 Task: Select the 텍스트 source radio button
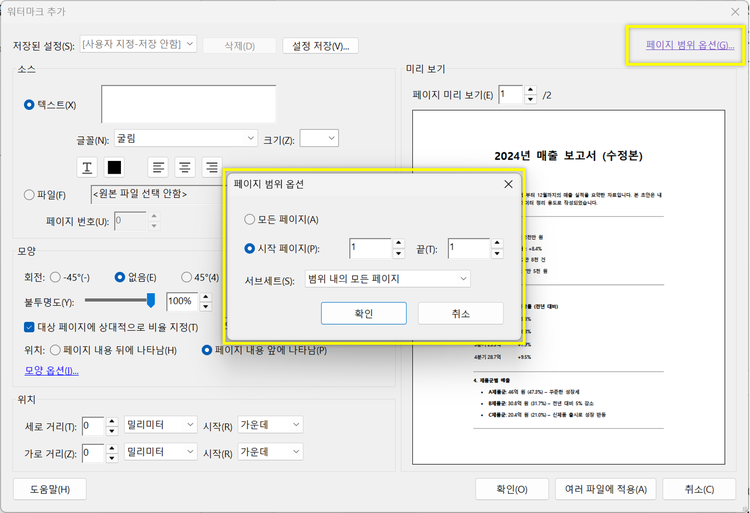[x=29, y=105]
